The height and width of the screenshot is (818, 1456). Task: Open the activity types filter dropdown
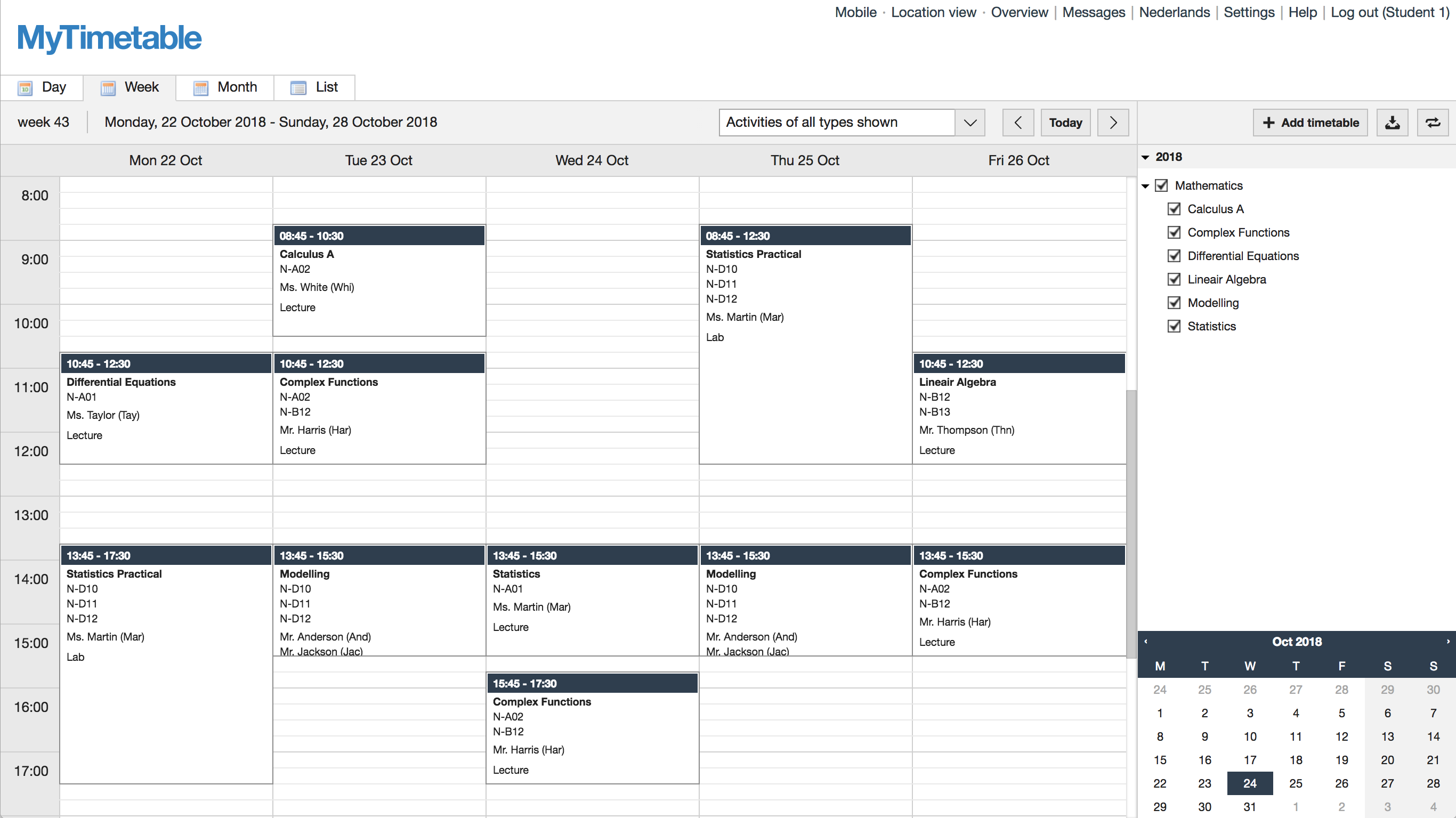click(970, 122)
